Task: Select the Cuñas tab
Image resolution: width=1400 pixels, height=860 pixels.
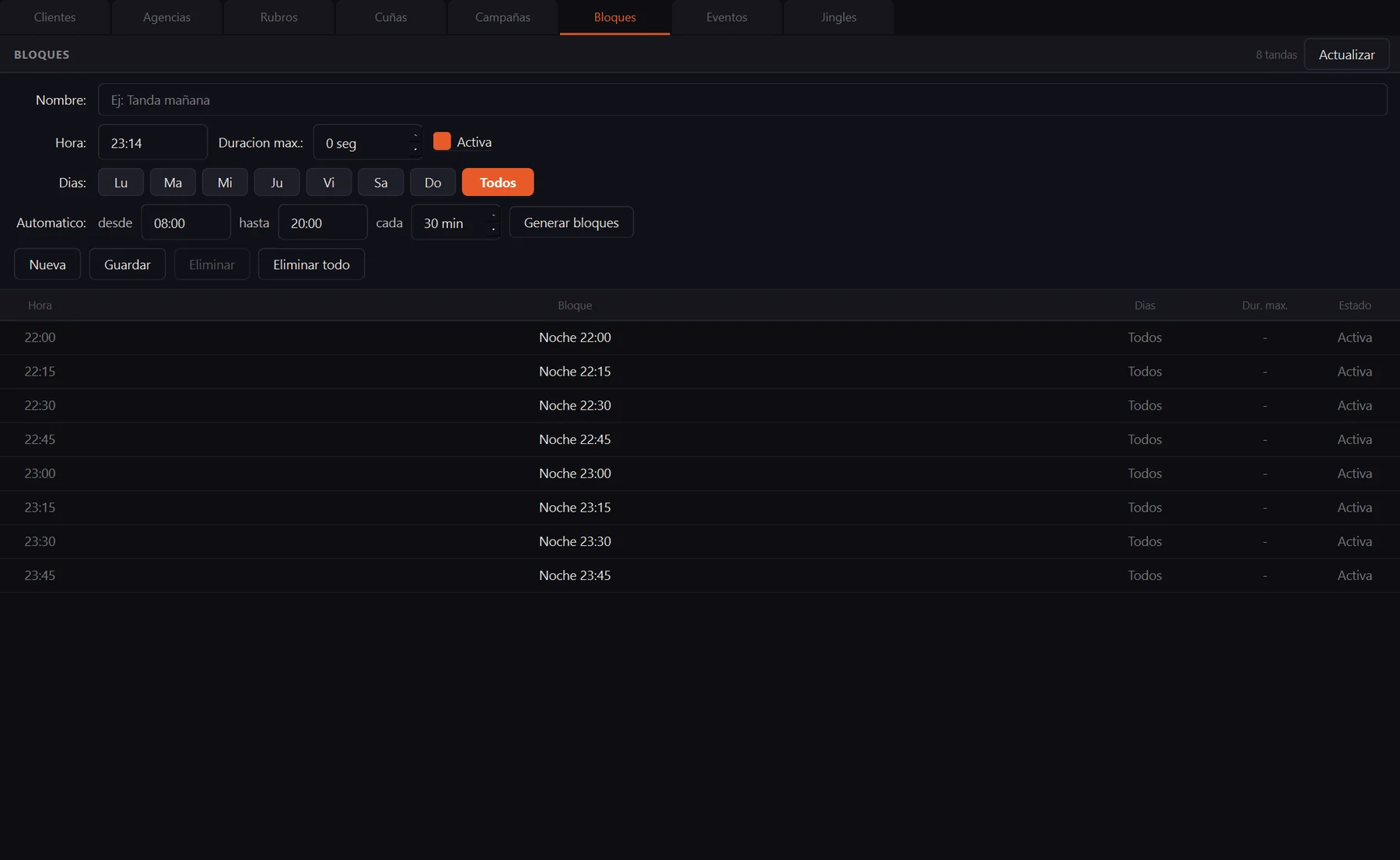Action: click(390, 17)
